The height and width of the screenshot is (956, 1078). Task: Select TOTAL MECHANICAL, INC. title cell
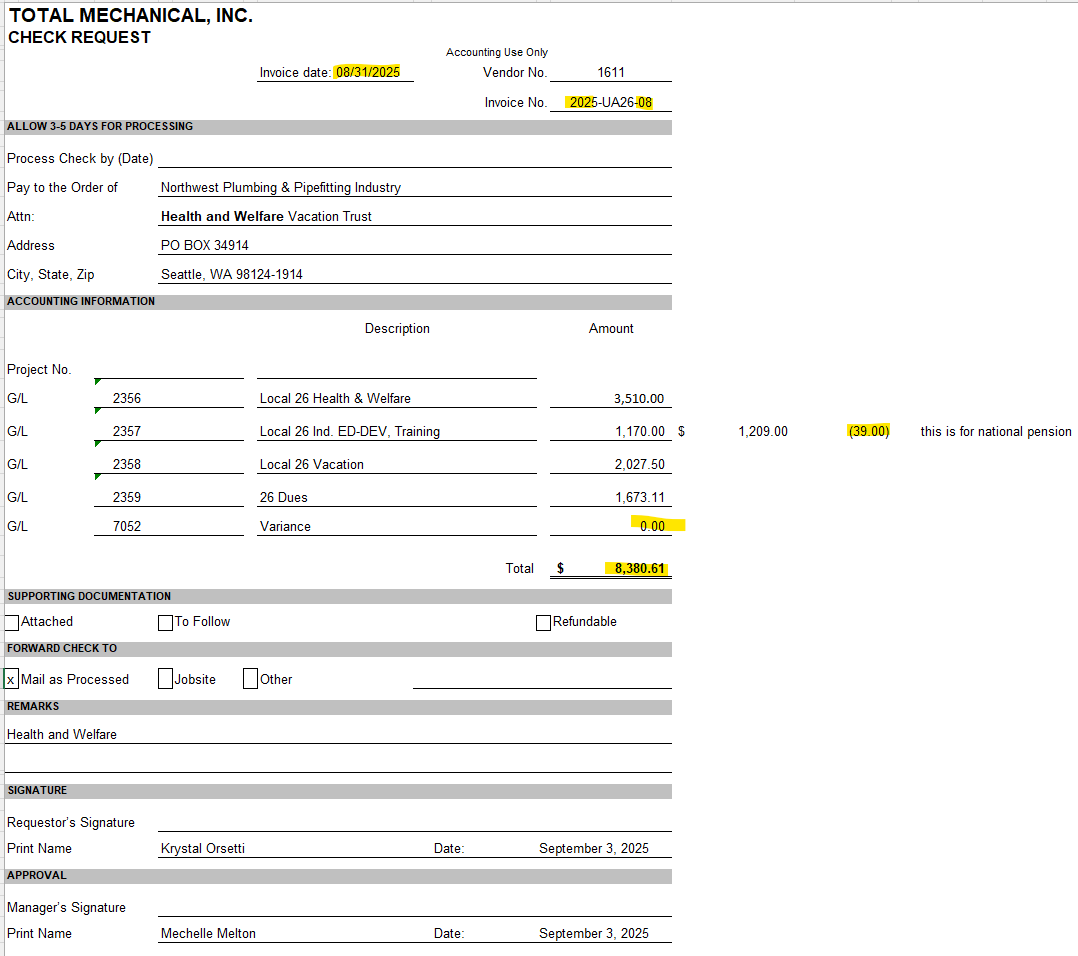[131, 15]
